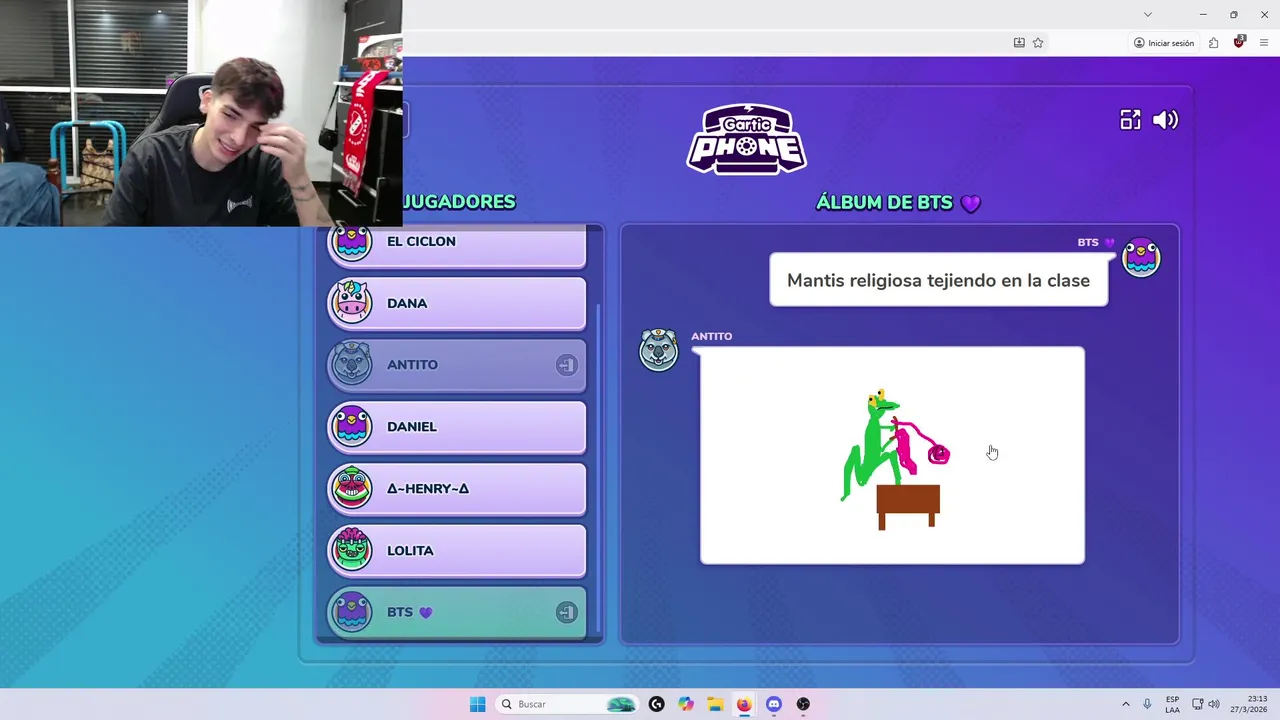Open the uBlock Origin shield extension
Image resolution: width=1280 pixels, height=720 pixels.
(x=1239, y=43)
